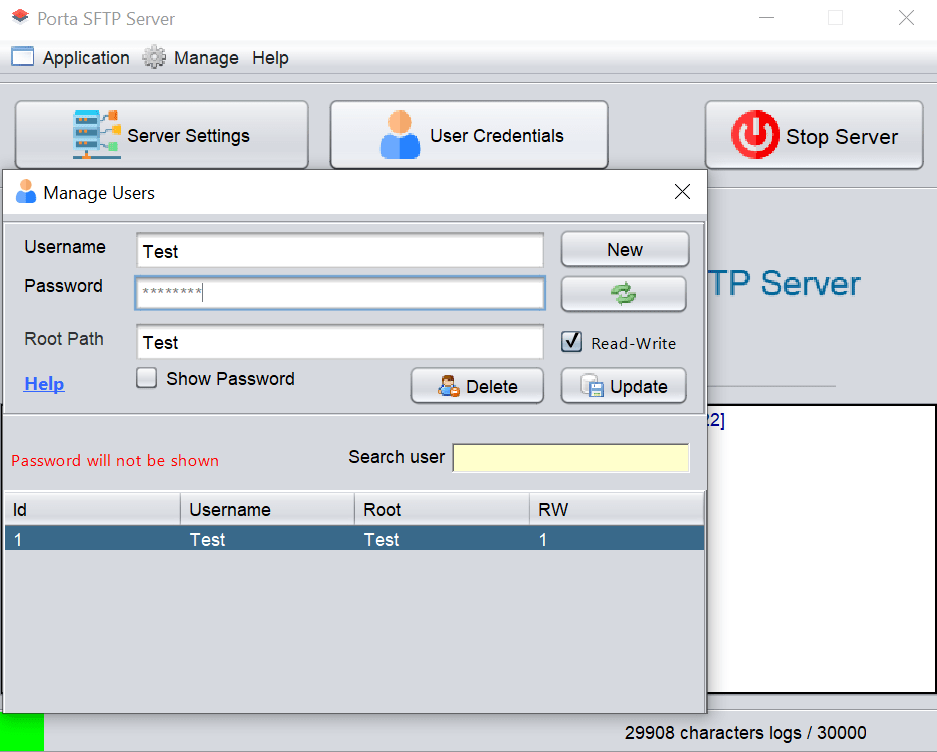Minimize the Porta SFTP Server window

tap(767, 18)
